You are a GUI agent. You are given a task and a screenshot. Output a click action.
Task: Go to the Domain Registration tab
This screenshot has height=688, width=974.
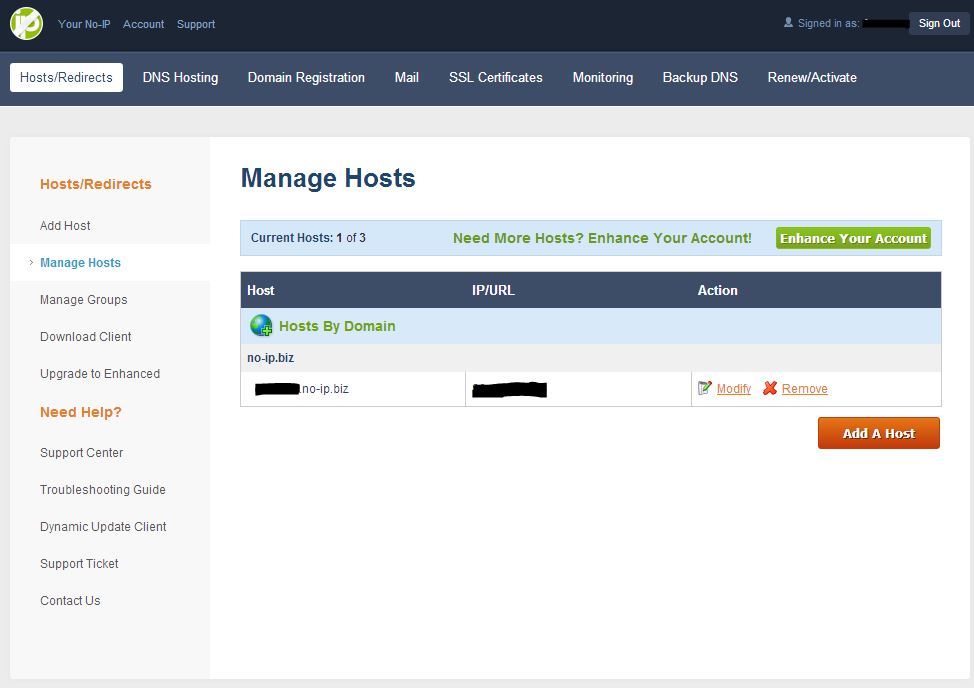306,78
